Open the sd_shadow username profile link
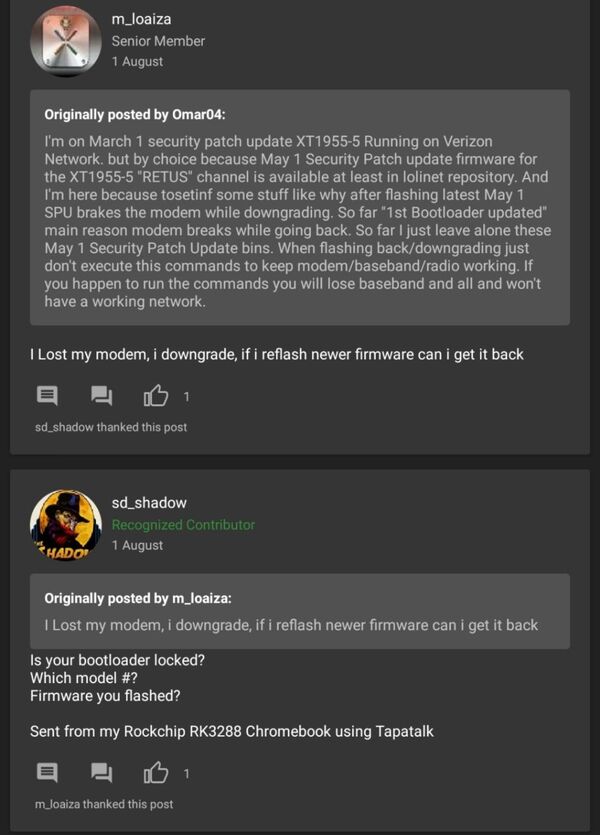Image resolution: width=600 pixels, height=835 pixels. click(x=149, y=503)
